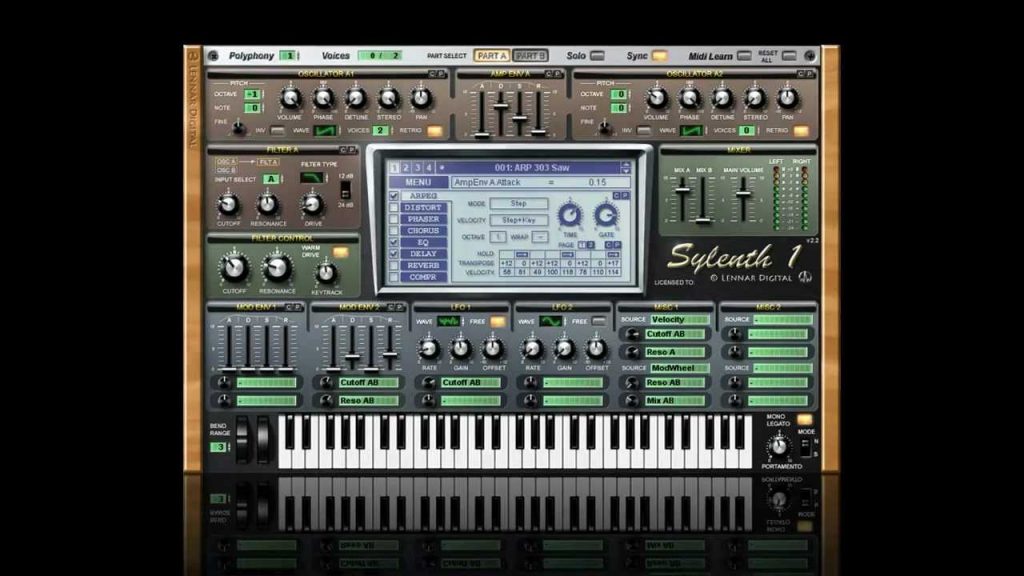Toggle the Solo switch

[597, 56]
